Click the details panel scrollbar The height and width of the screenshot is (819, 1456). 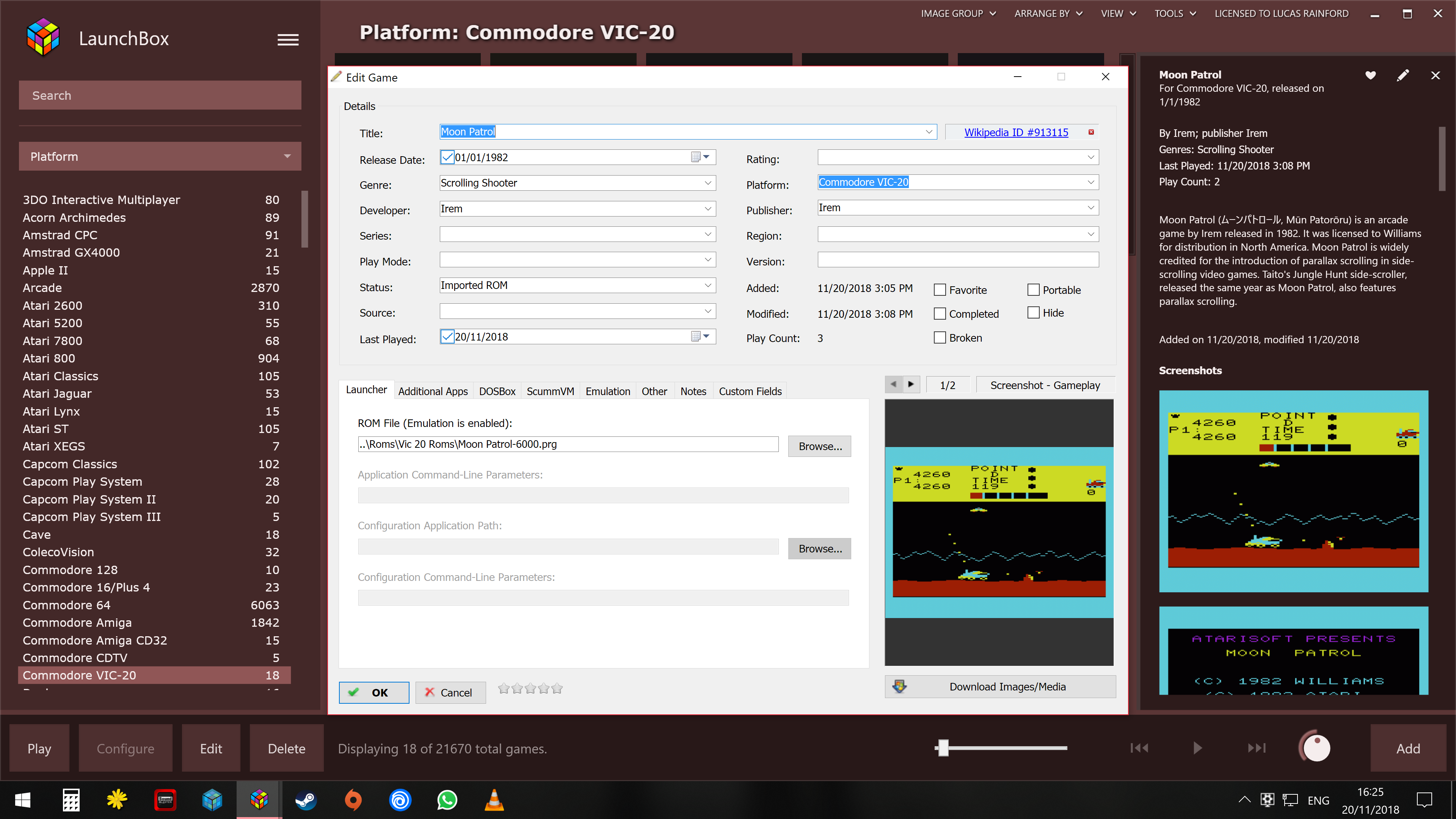(x=1441, y=158)
